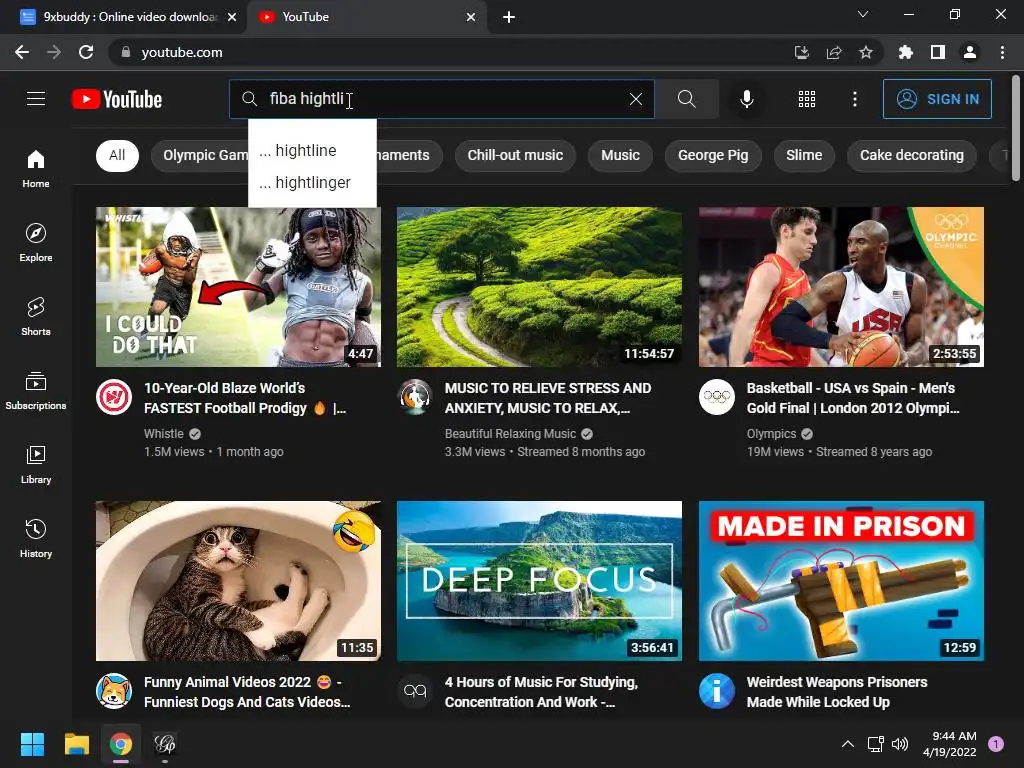This screenshot has width=1024, height=768.
Task: Open Subscriptions in sidebar
Action: pyautogui.click(x=36, y=391)
